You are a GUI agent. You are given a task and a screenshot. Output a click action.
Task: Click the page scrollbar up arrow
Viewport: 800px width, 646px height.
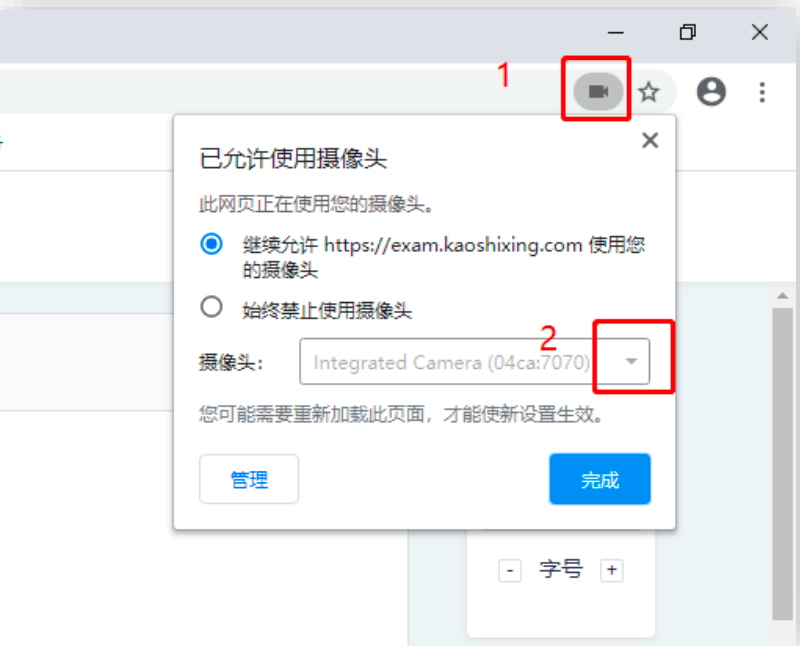click(x=782, y=296)
